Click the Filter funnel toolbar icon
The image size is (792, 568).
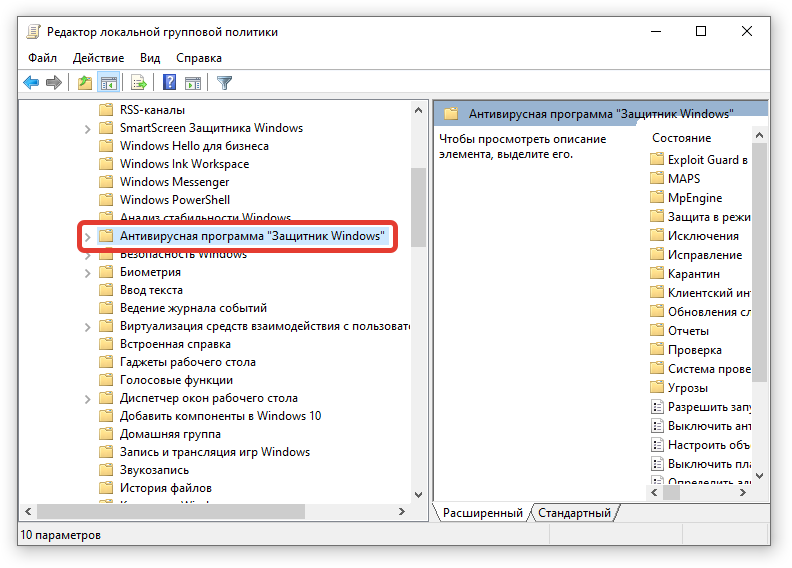click(224, 82)
